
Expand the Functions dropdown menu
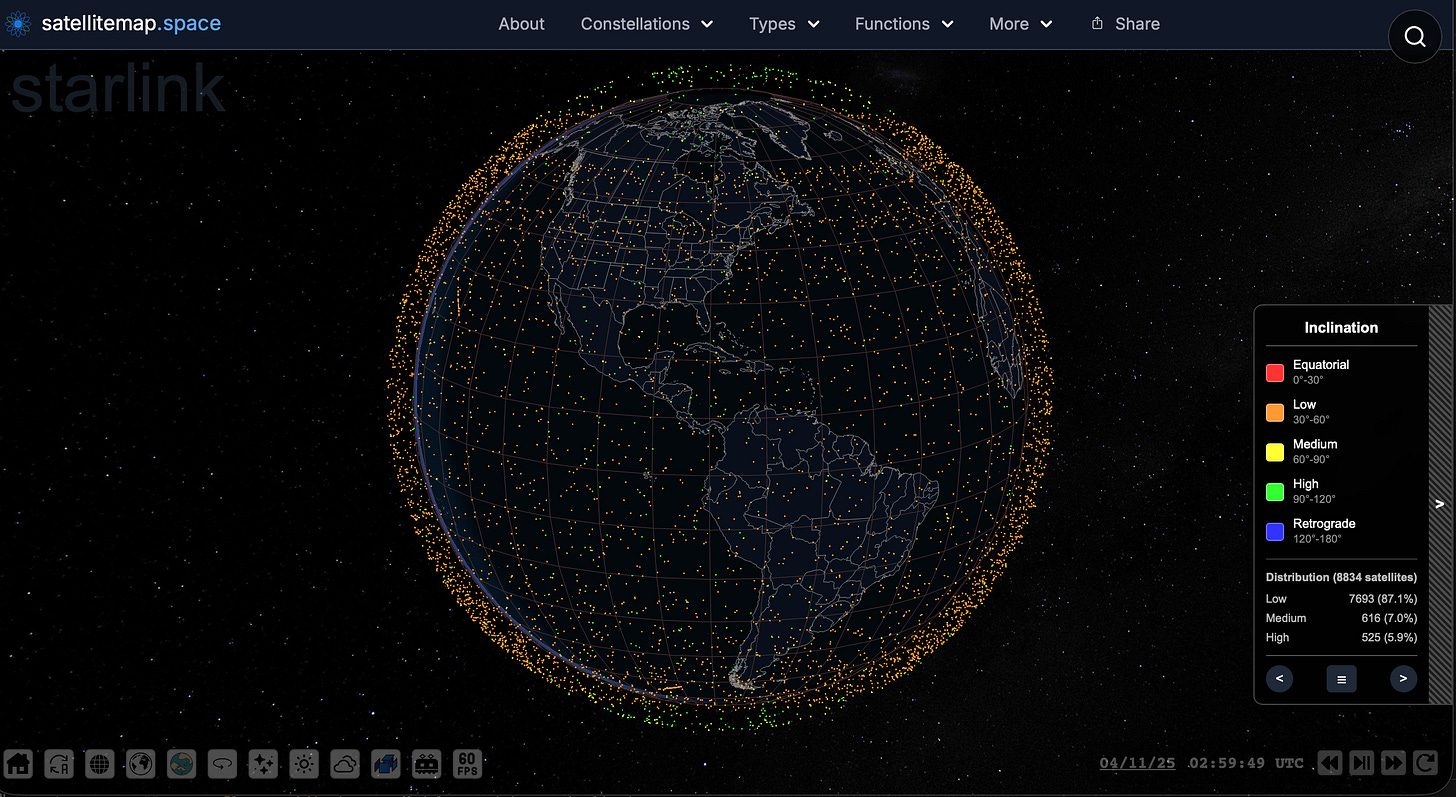click(904, 24)
